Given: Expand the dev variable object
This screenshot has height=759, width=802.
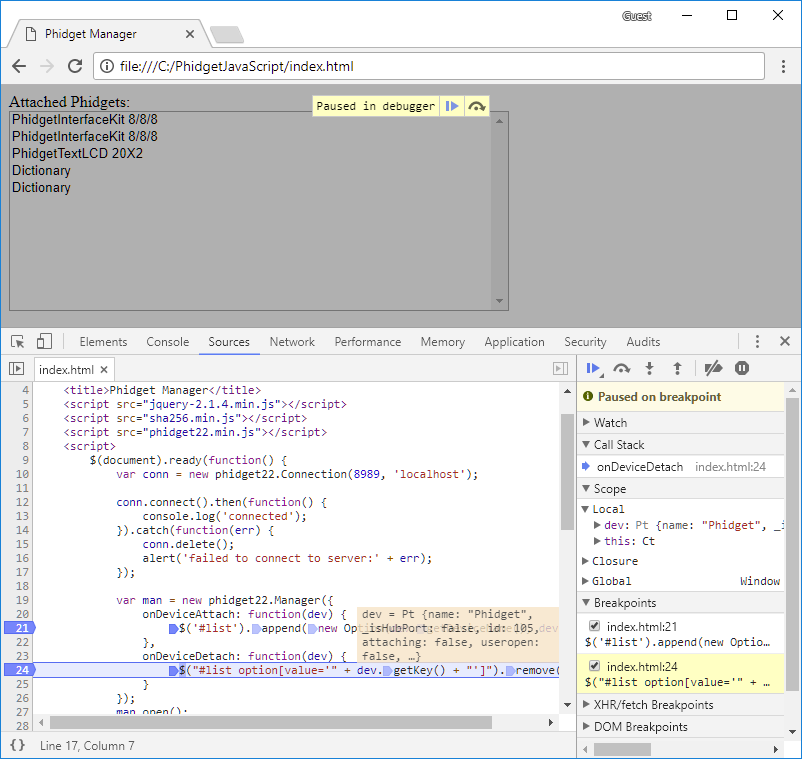Looking at the screenshot, I should (x=597, y=525).
